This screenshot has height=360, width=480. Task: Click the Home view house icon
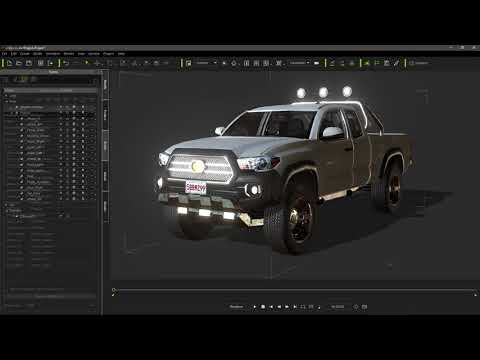[x=234, y=63]
